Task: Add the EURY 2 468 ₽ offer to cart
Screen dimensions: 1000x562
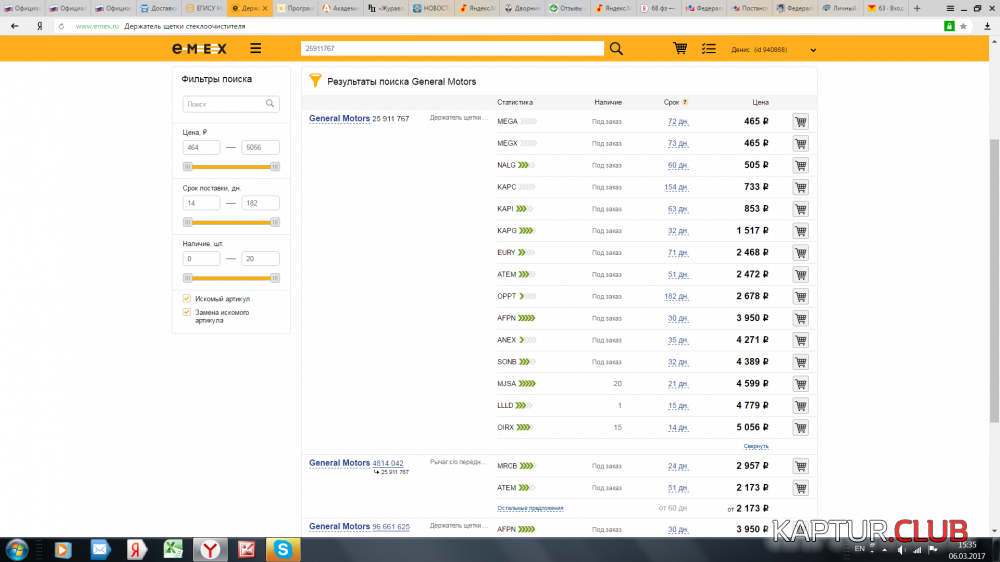Action: (x=800, y=253)
